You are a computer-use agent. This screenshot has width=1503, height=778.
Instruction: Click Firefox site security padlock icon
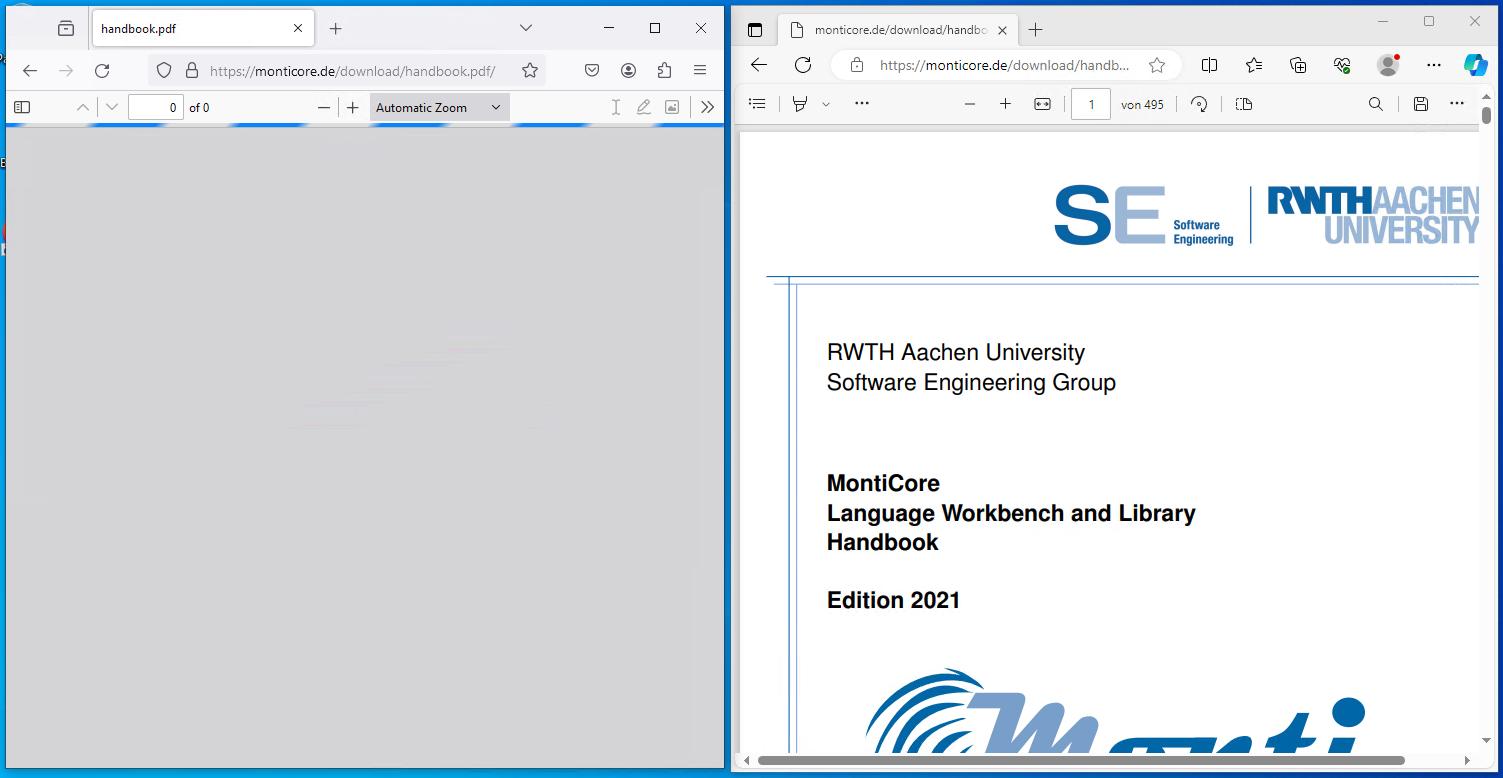coord(192,70)
